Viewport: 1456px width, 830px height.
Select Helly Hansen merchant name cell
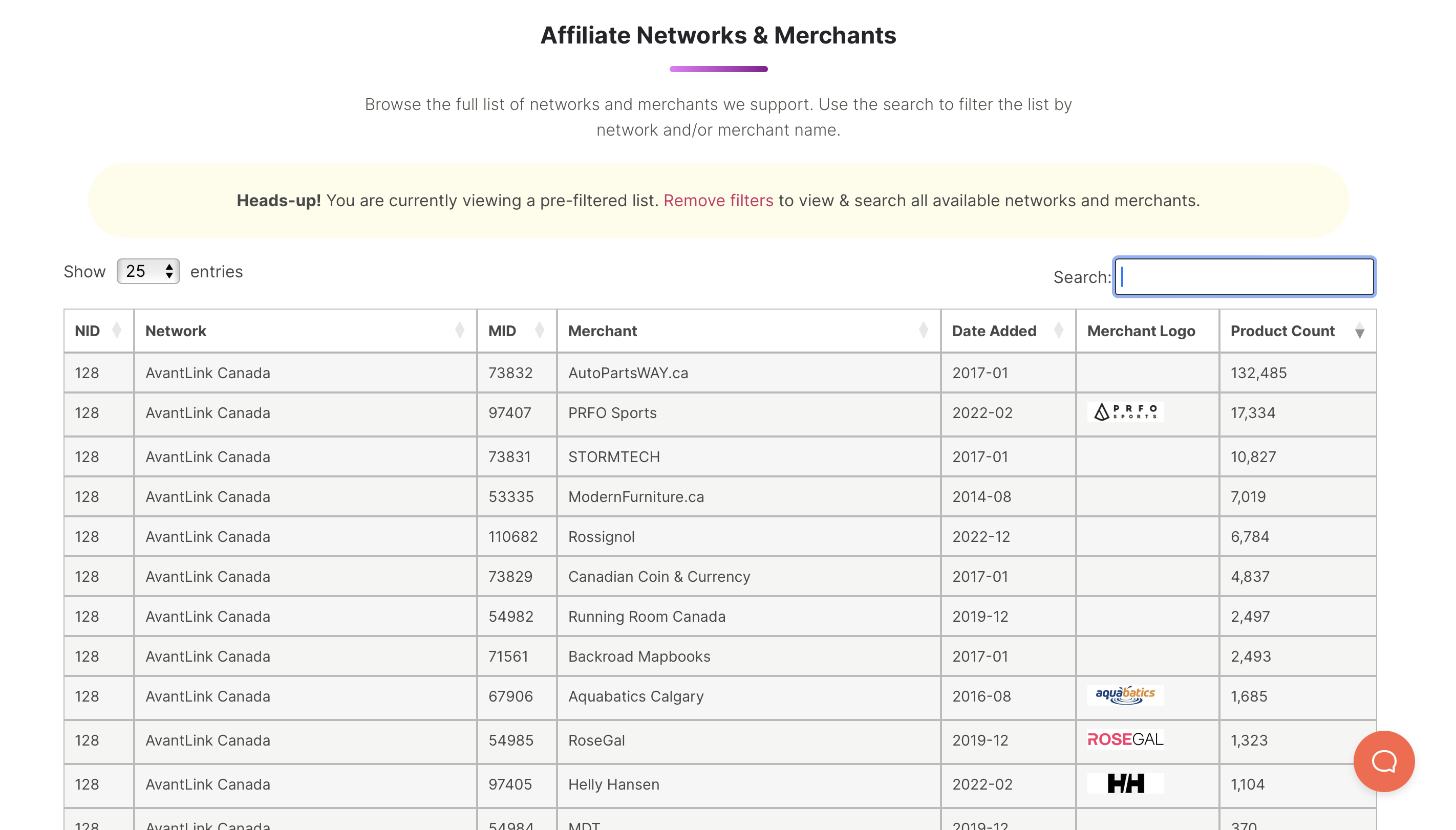coord(748,785)
